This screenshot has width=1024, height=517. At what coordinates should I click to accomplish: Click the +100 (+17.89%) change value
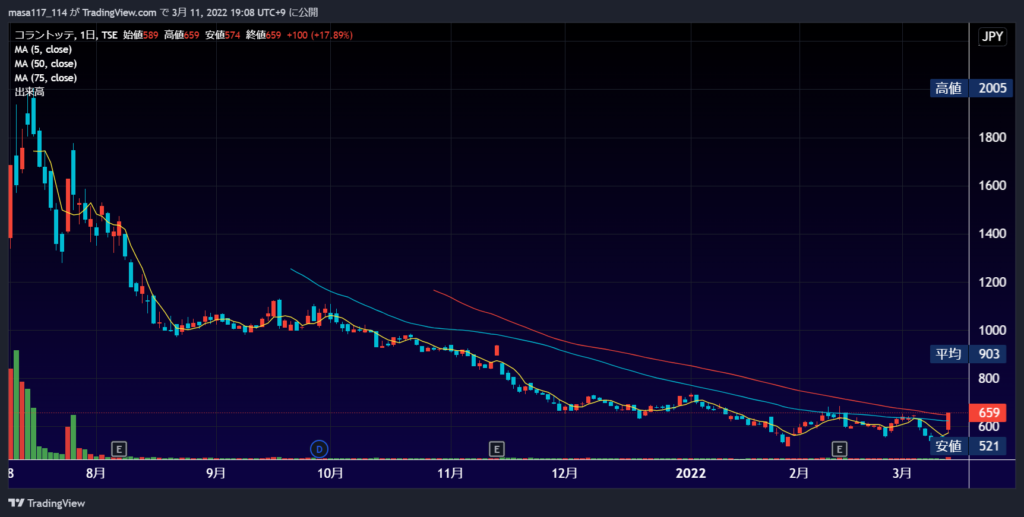click(319, 35)
